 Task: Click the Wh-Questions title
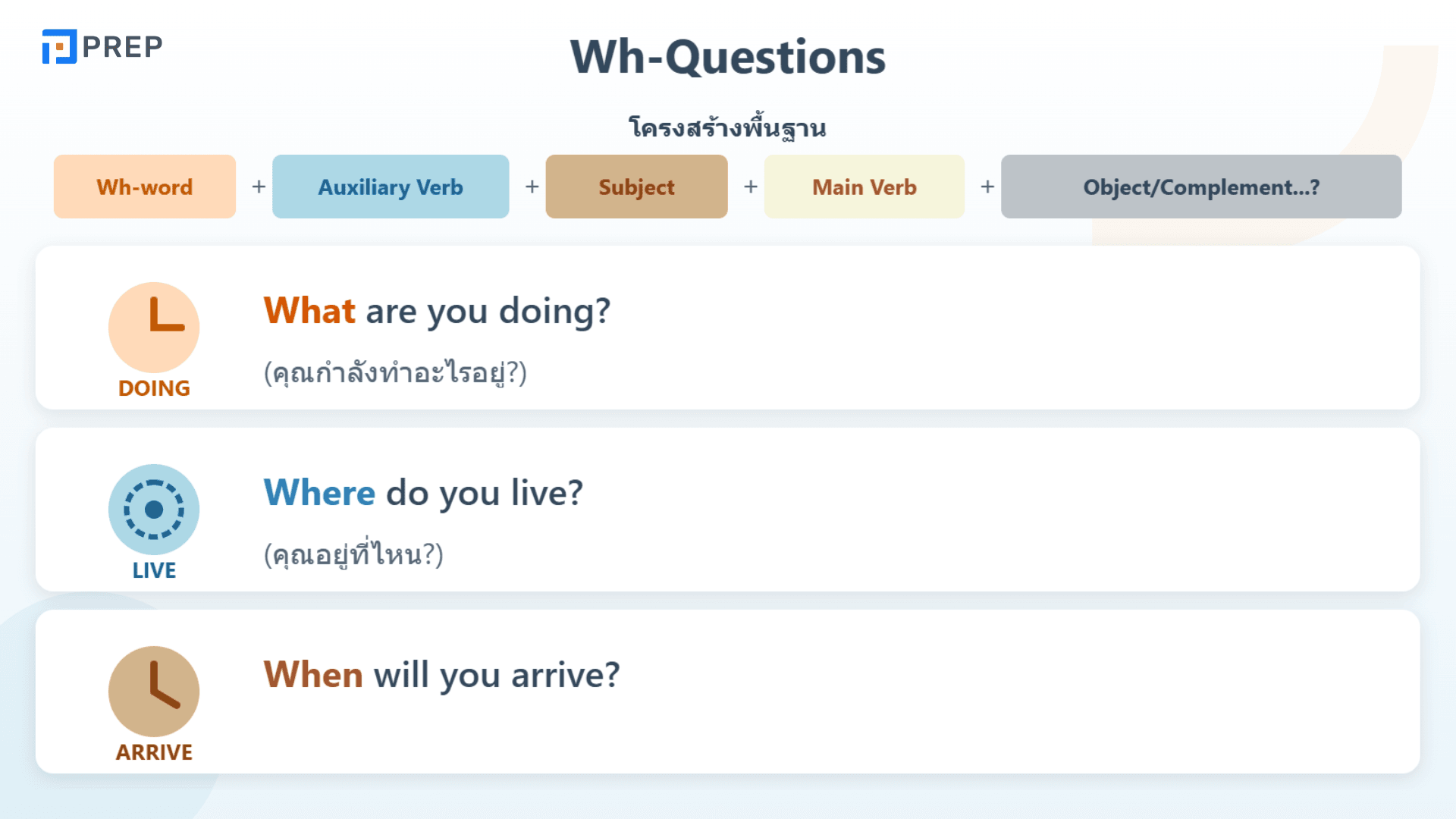click(728, 57)
